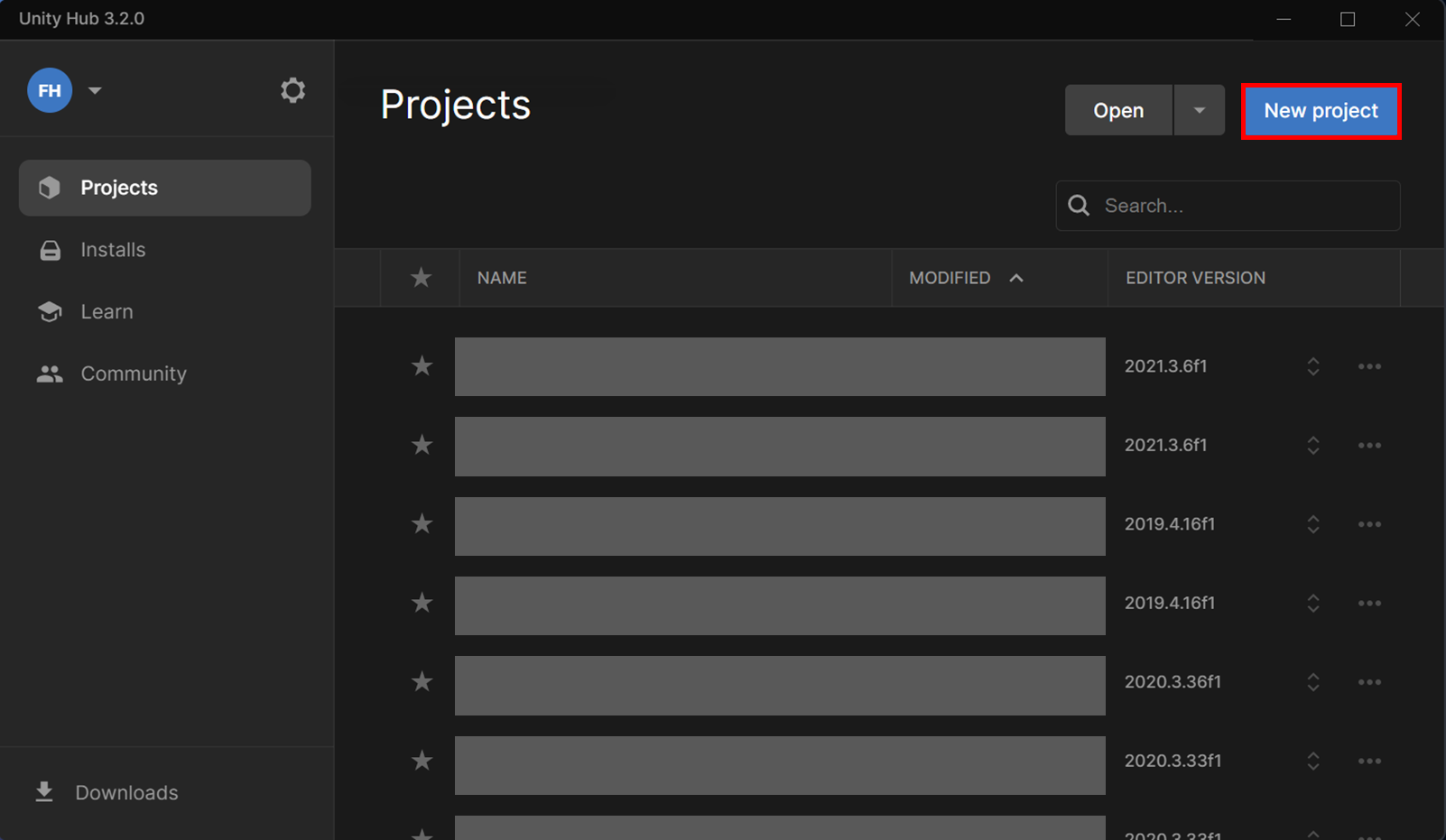
Task: Click the Downloads arrow icon
Action: (44, 792)
